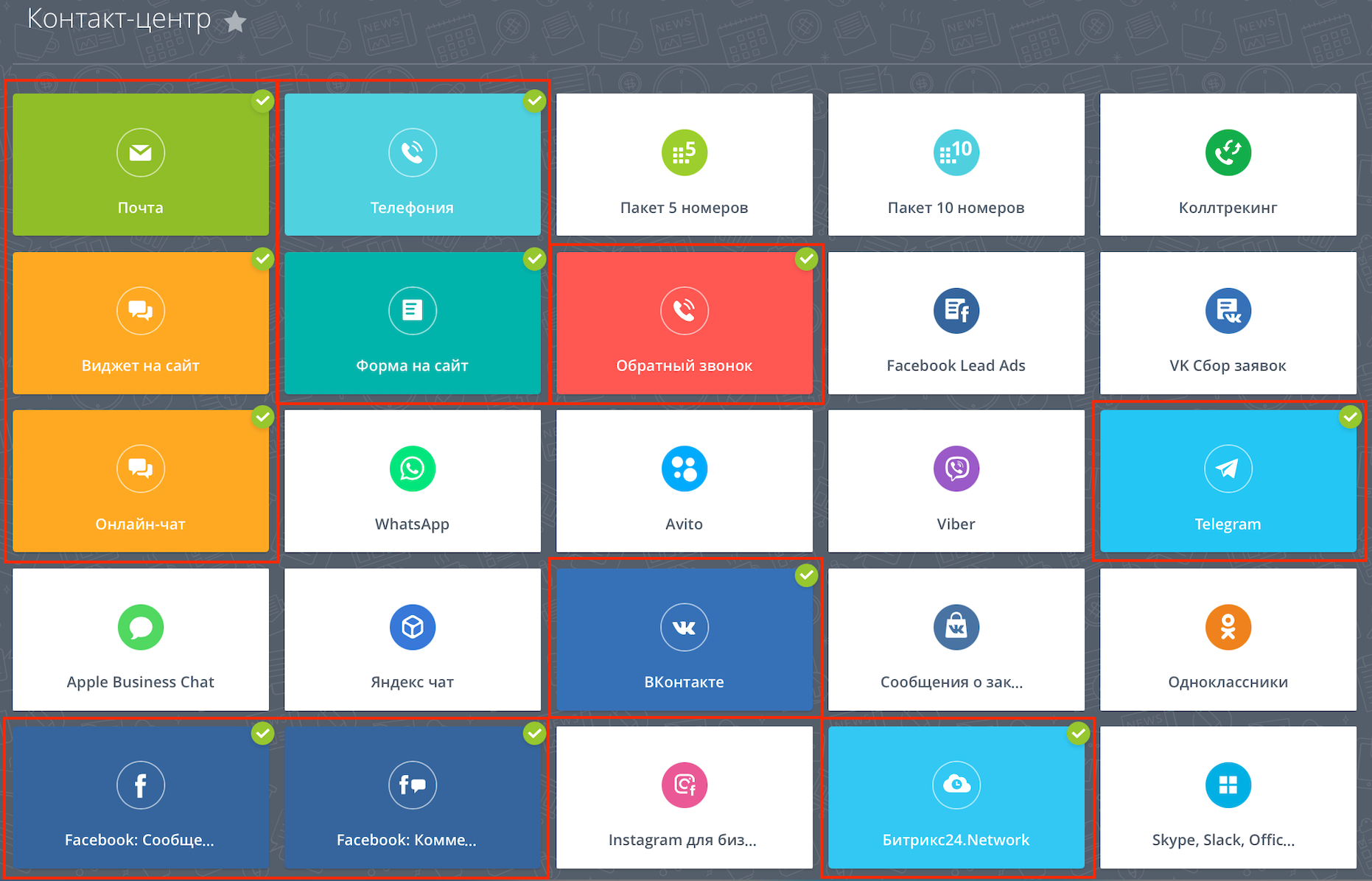Open the Форма на сайт form icon
1372x881 pixels.
[x=412, y=311]
